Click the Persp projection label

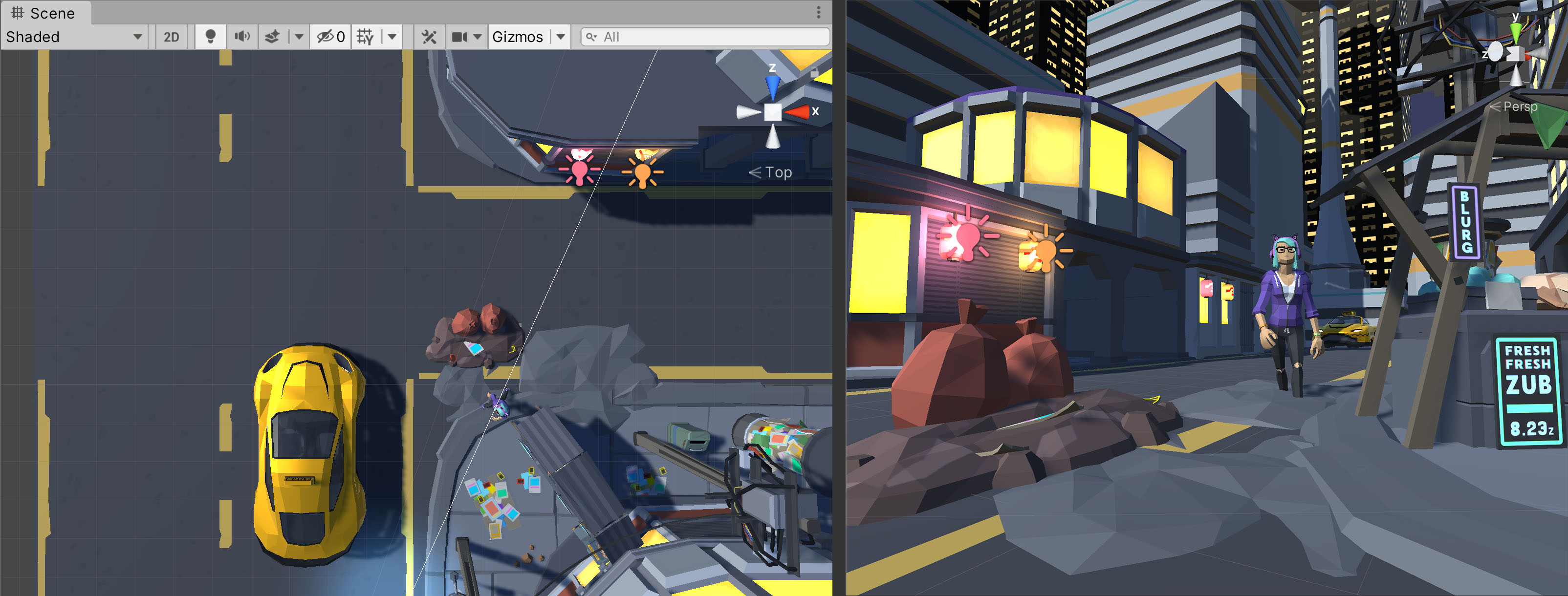(x=1520, y=106)
